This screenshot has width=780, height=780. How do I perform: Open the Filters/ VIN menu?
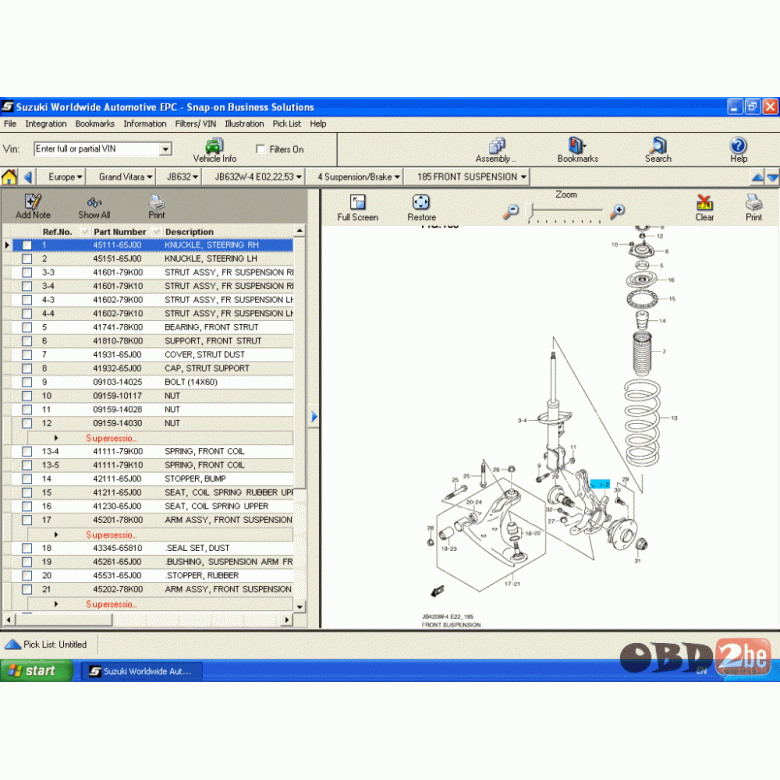click(x=195, y=124)
